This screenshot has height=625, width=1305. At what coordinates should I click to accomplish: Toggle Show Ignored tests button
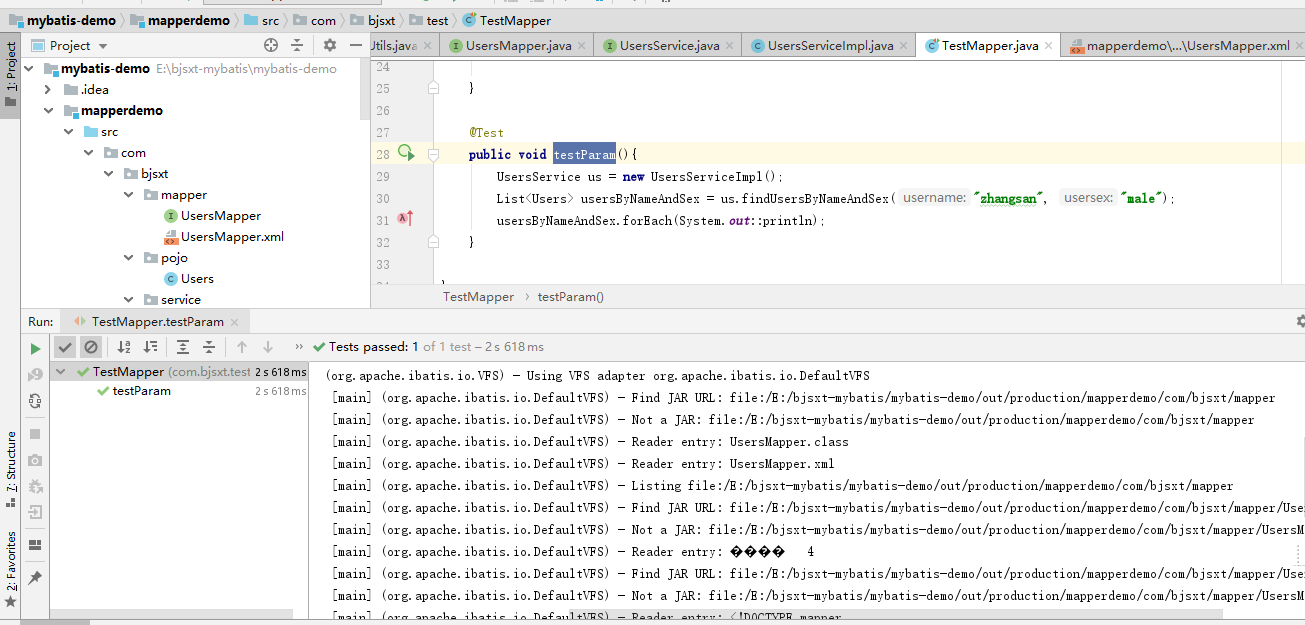[91, 347]
